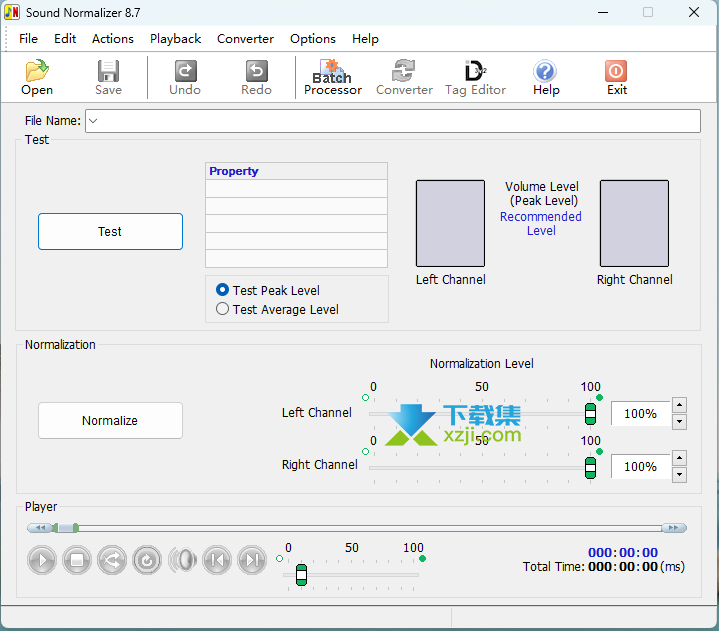
Task: Stop playback with the Stop button
Action: (x=77, y=560)
